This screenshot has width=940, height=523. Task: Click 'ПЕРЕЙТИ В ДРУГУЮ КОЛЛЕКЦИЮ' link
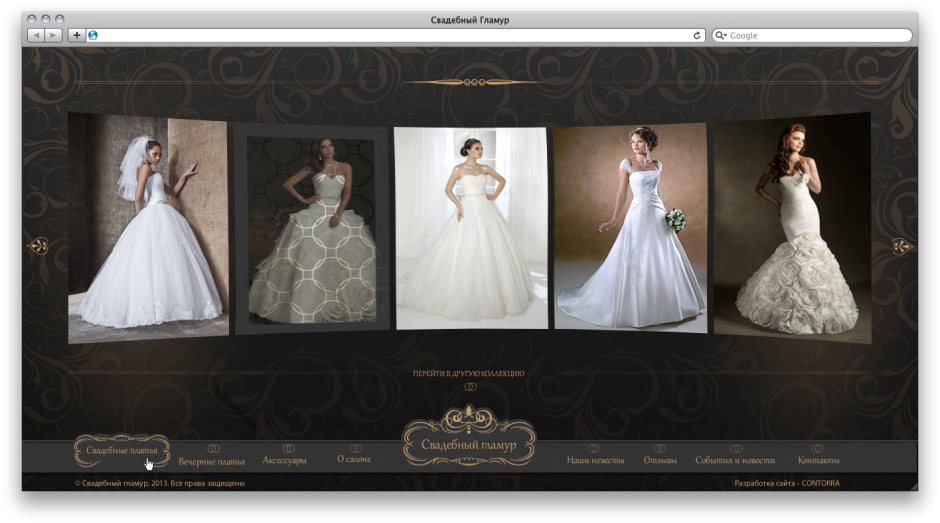[469, 373]
